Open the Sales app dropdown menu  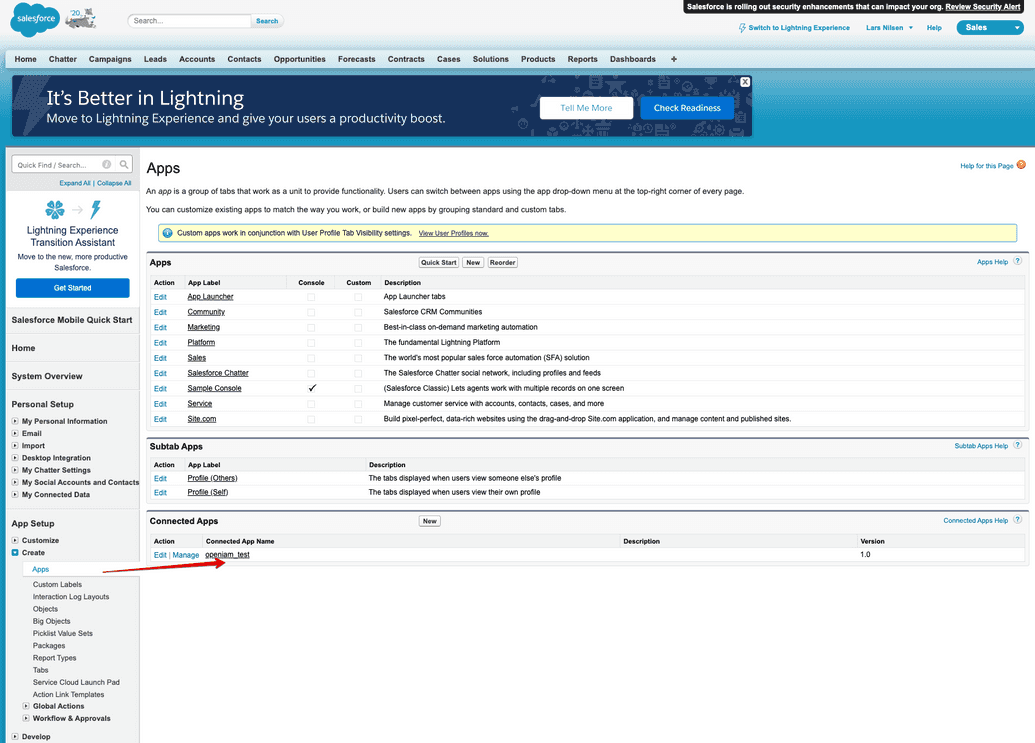989,28
